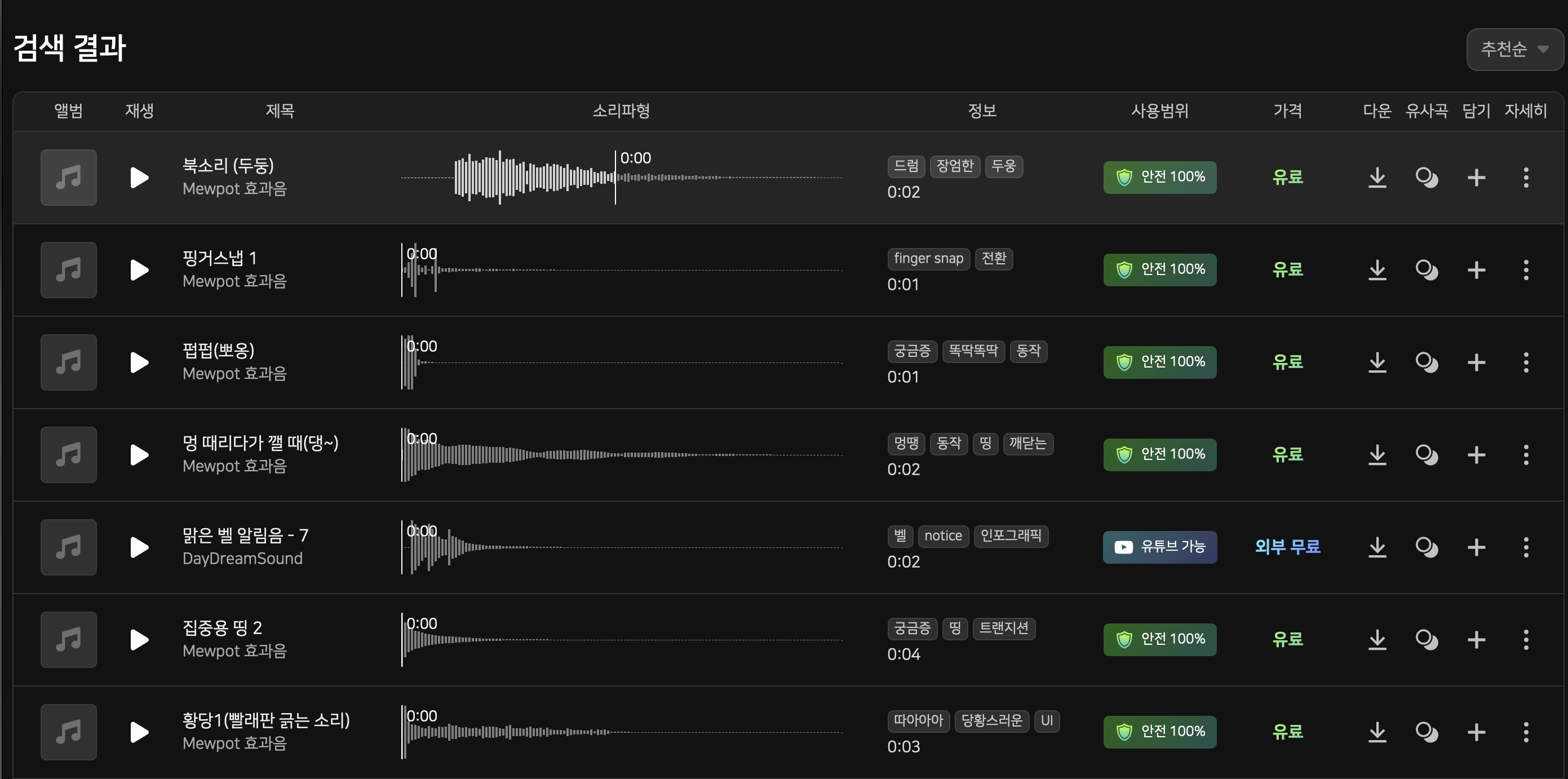Add 북소리 (두둥) to collection
1568x779 pixels.
pyautogui.click(x=1476, y=178)
